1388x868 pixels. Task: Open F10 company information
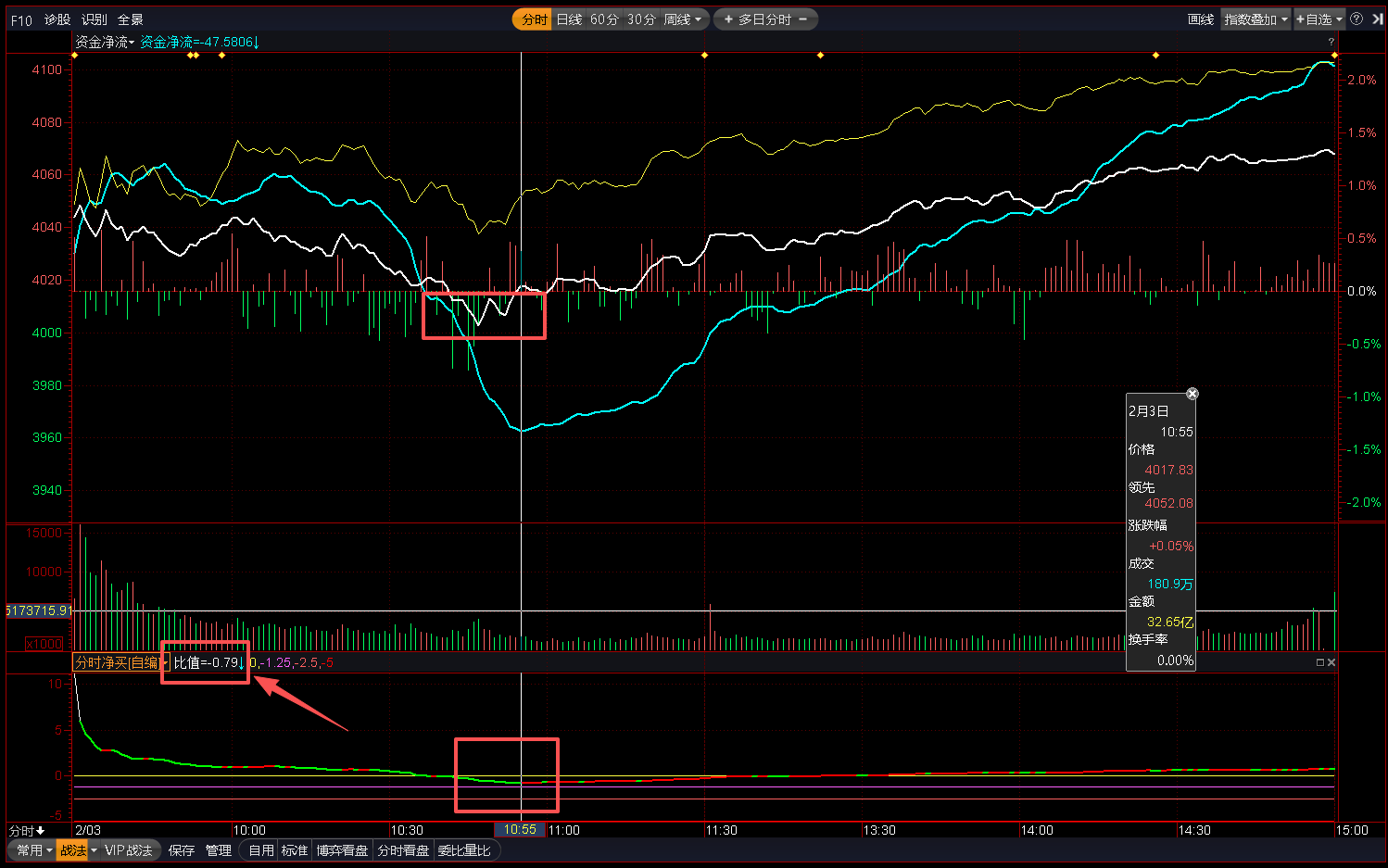[x=21, y=19]
